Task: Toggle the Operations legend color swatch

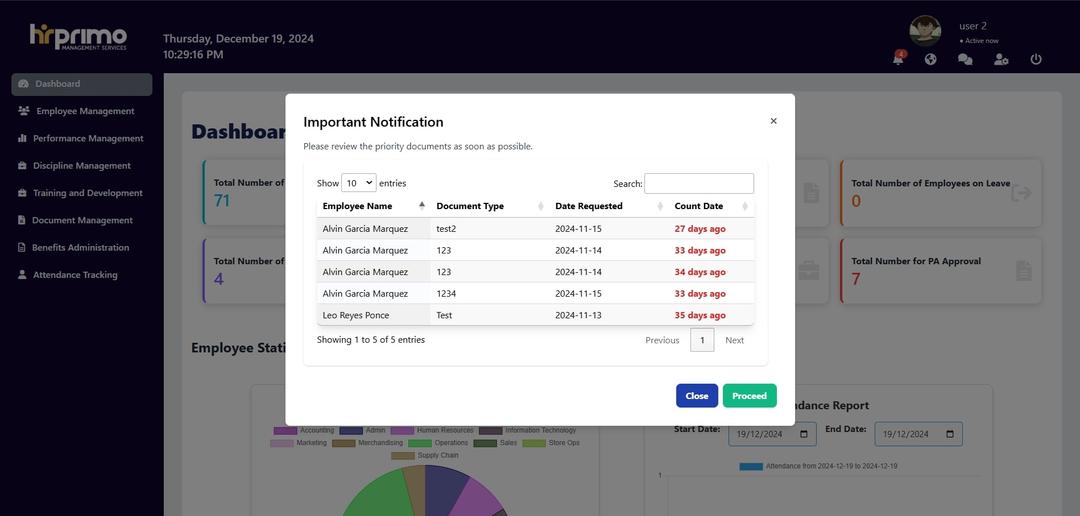Action: click(x=419, y=443)
